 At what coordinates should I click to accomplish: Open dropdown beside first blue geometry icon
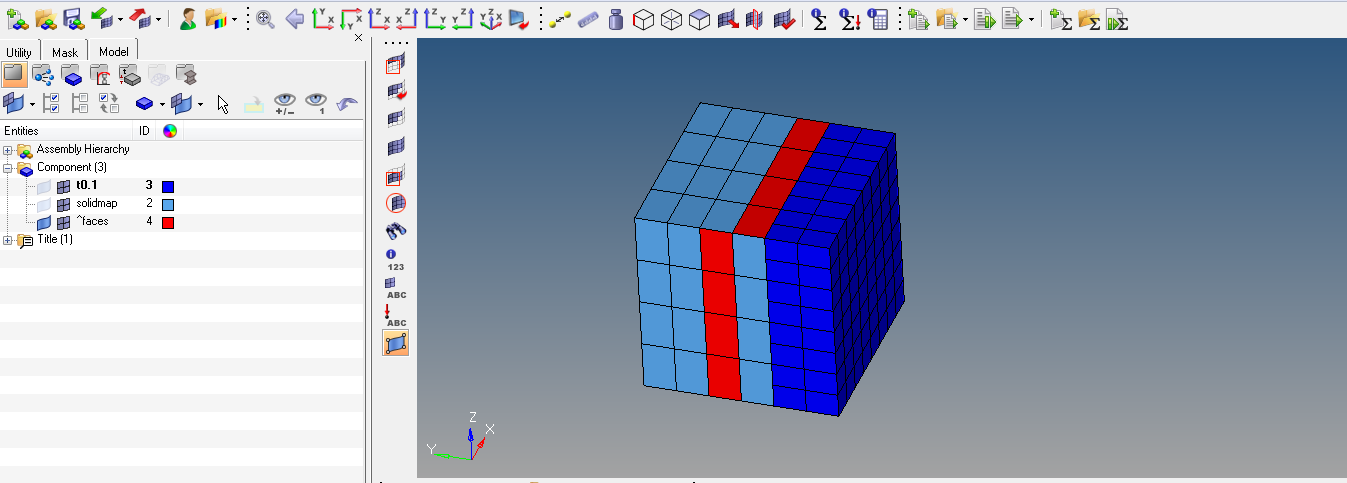tap(32, 104)
